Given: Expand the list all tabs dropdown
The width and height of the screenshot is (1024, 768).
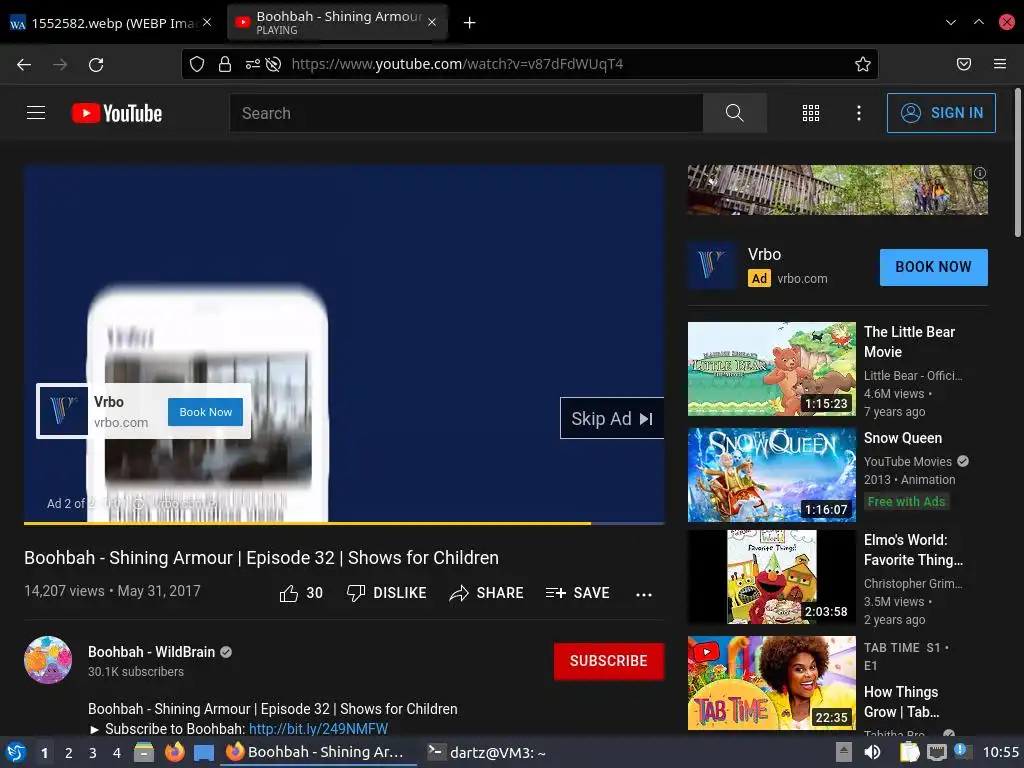Looking at the screenshot, I should click(951, 22).
